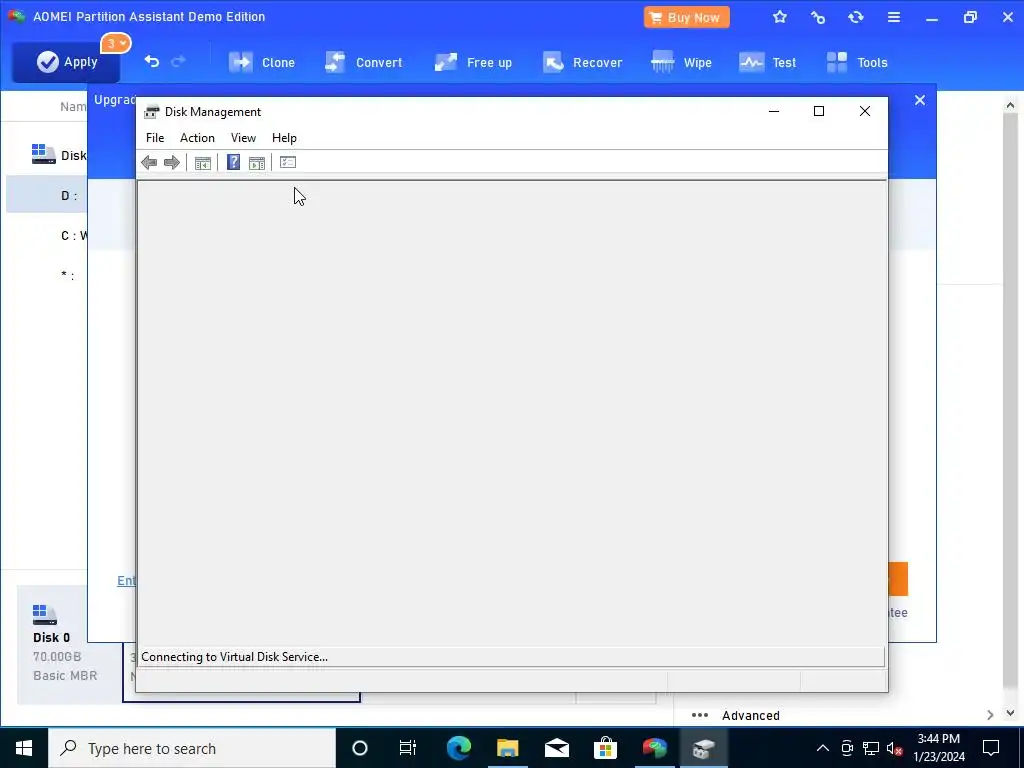Image resolution: width=1024 pixels, height=768 pixels.
Task: Click the Back arrow in Disk Management toolbar
Action: [x=149, y=163]
